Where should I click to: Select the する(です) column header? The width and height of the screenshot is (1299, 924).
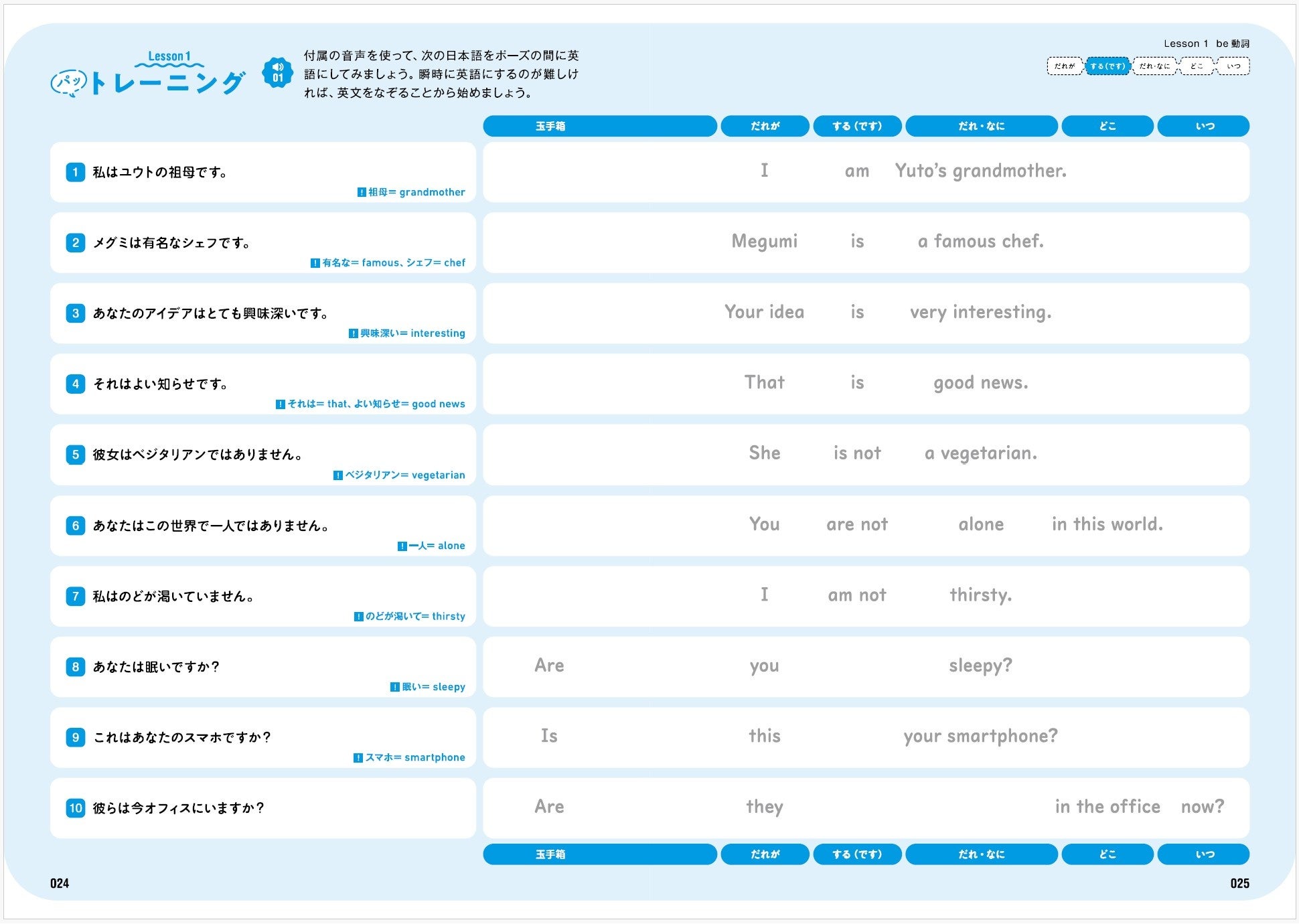(x=858, y=126)
